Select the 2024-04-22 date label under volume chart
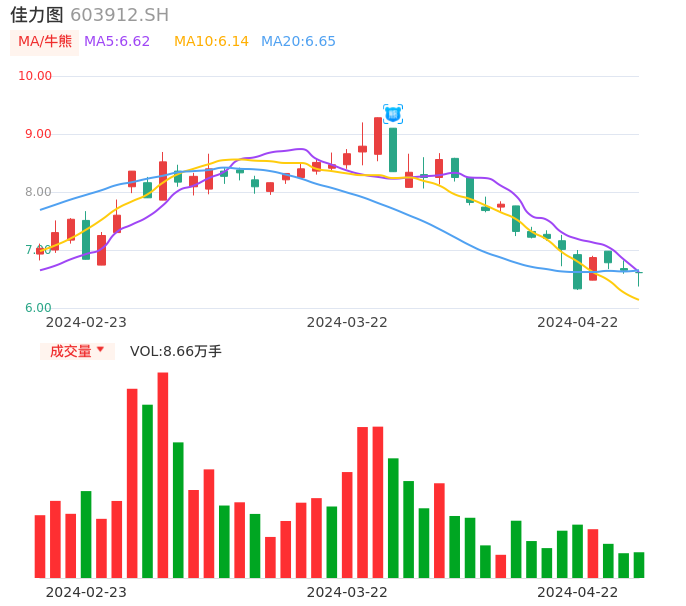 (x=578, y=591)
